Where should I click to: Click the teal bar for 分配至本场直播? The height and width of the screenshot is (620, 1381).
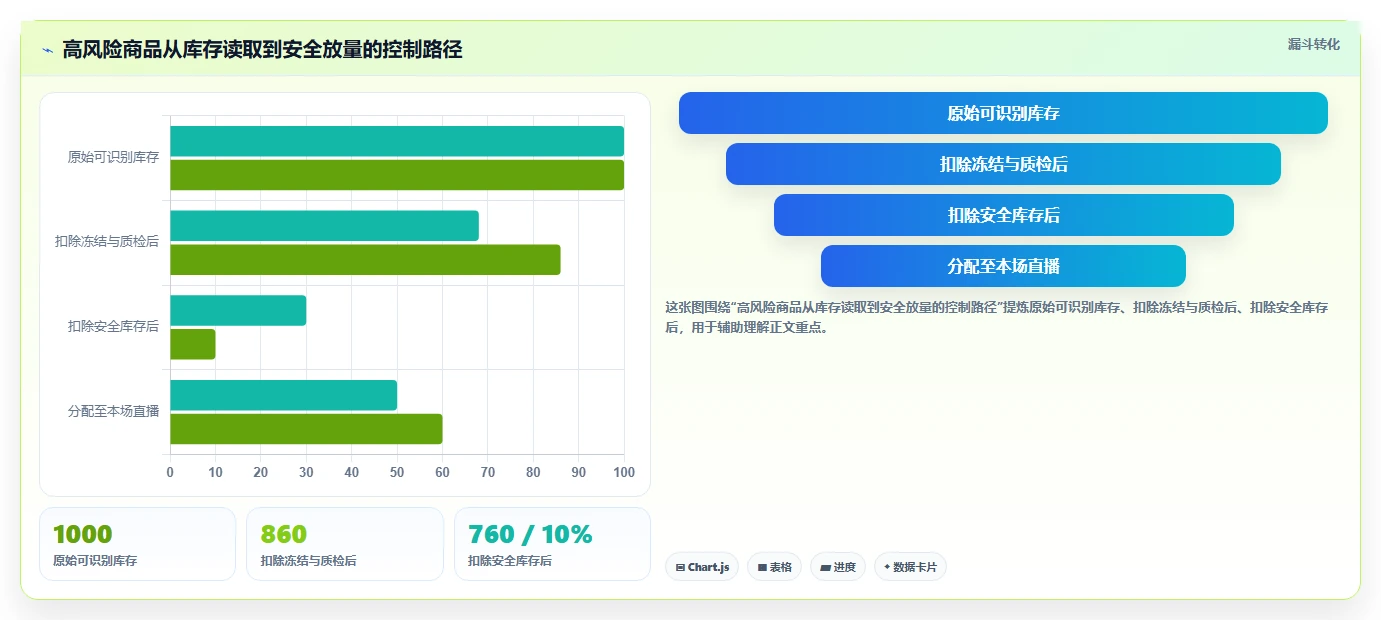tap(283, 395)
